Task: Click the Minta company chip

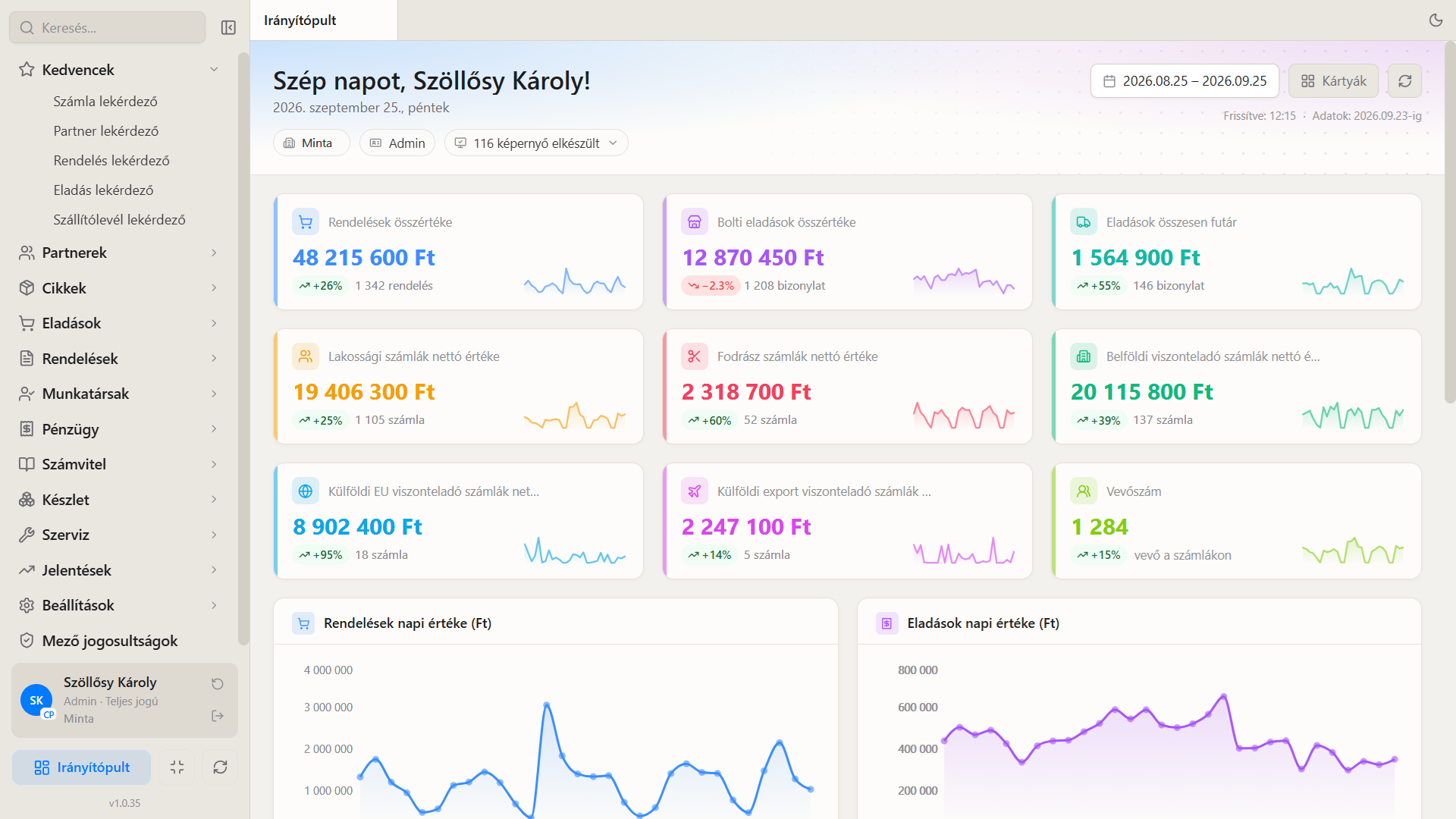Action: coord(311,143)
